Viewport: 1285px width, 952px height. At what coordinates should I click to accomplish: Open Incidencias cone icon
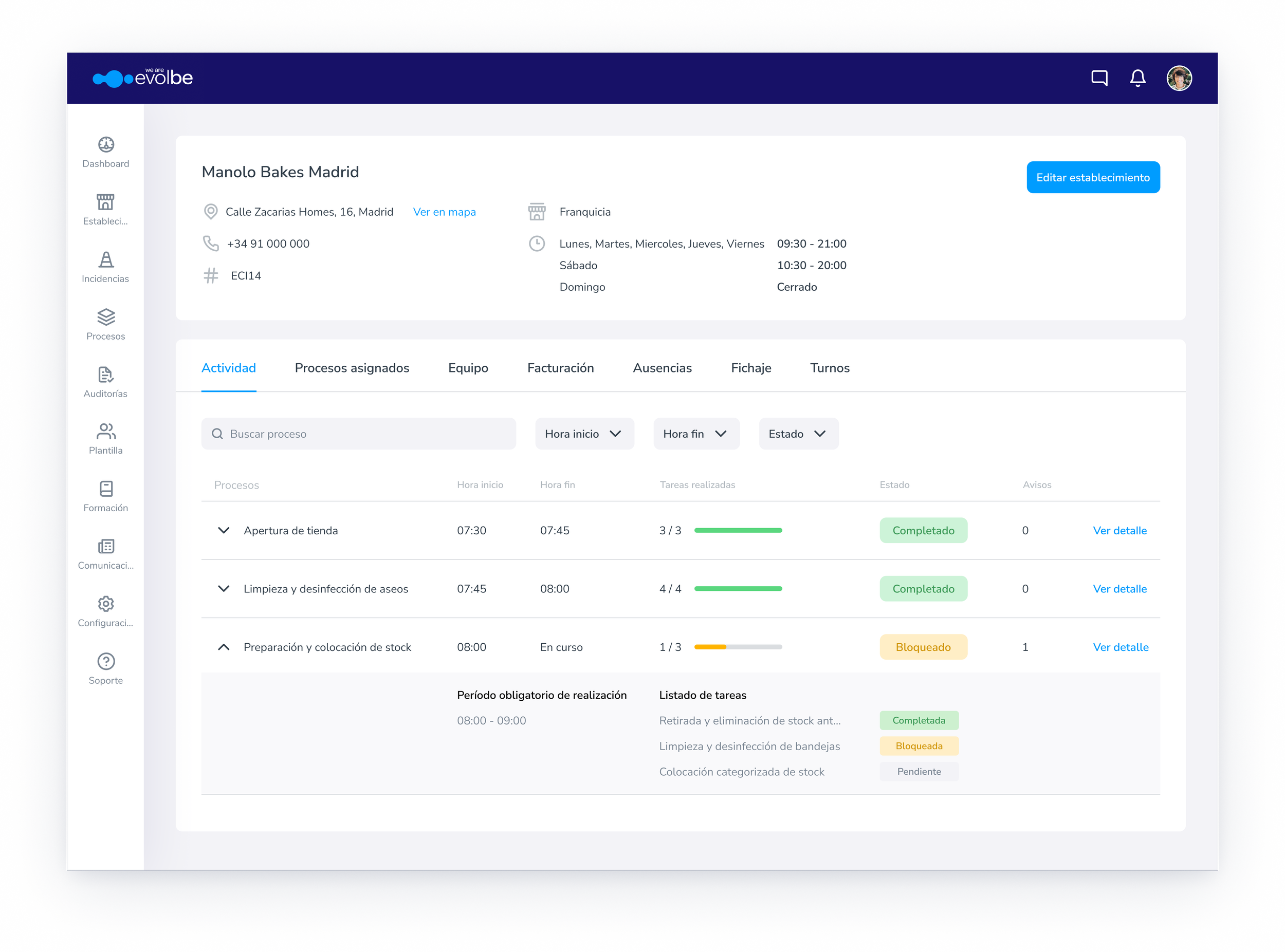[x=105, y=259]
